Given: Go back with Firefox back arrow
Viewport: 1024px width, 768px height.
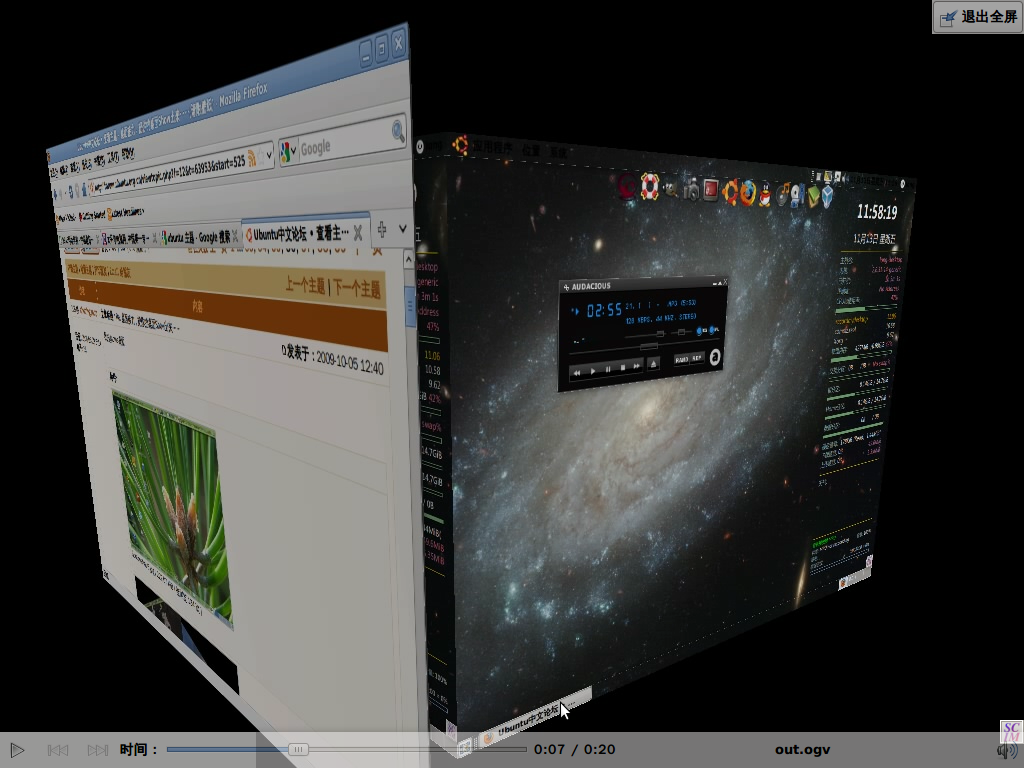Looking at the screenshot, I should pos(56,193).
